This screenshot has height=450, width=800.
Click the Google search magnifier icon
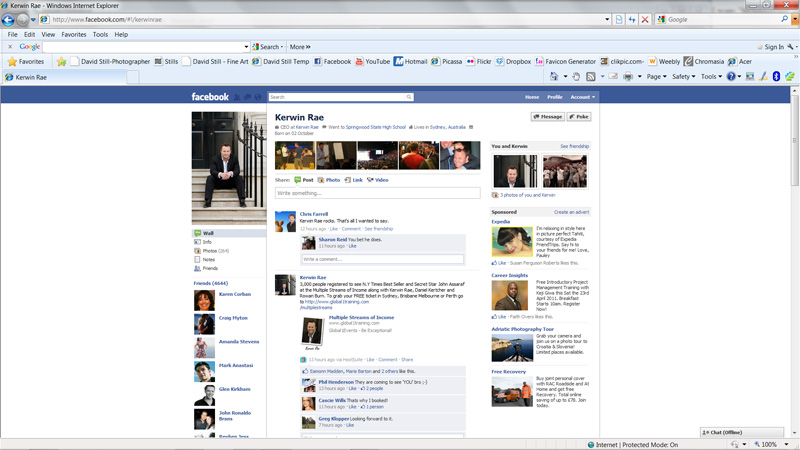(x=784, y=19)
